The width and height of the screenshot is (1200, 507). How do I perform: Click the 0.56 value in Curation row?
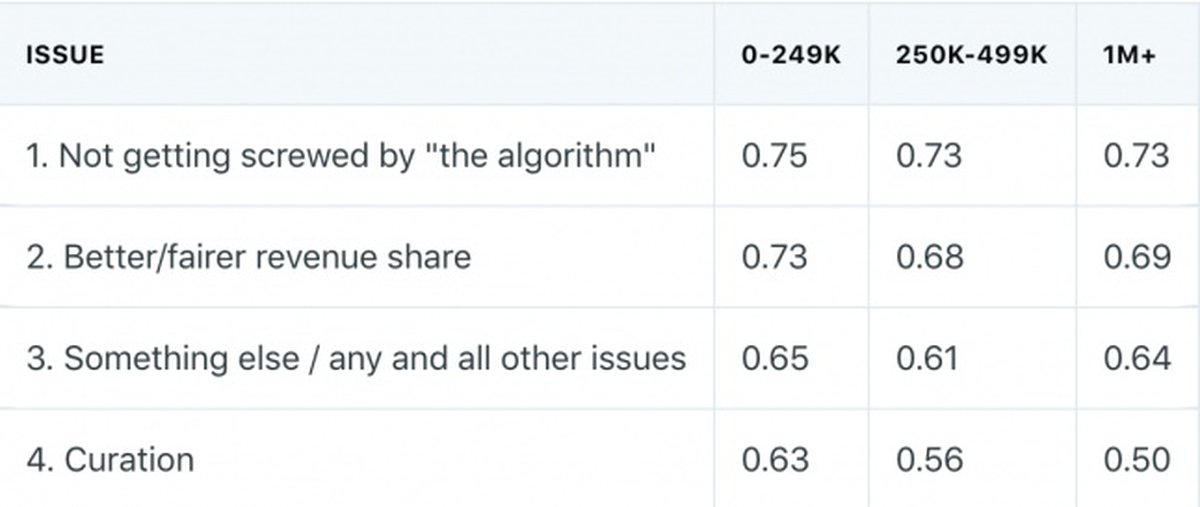[929, 460]
